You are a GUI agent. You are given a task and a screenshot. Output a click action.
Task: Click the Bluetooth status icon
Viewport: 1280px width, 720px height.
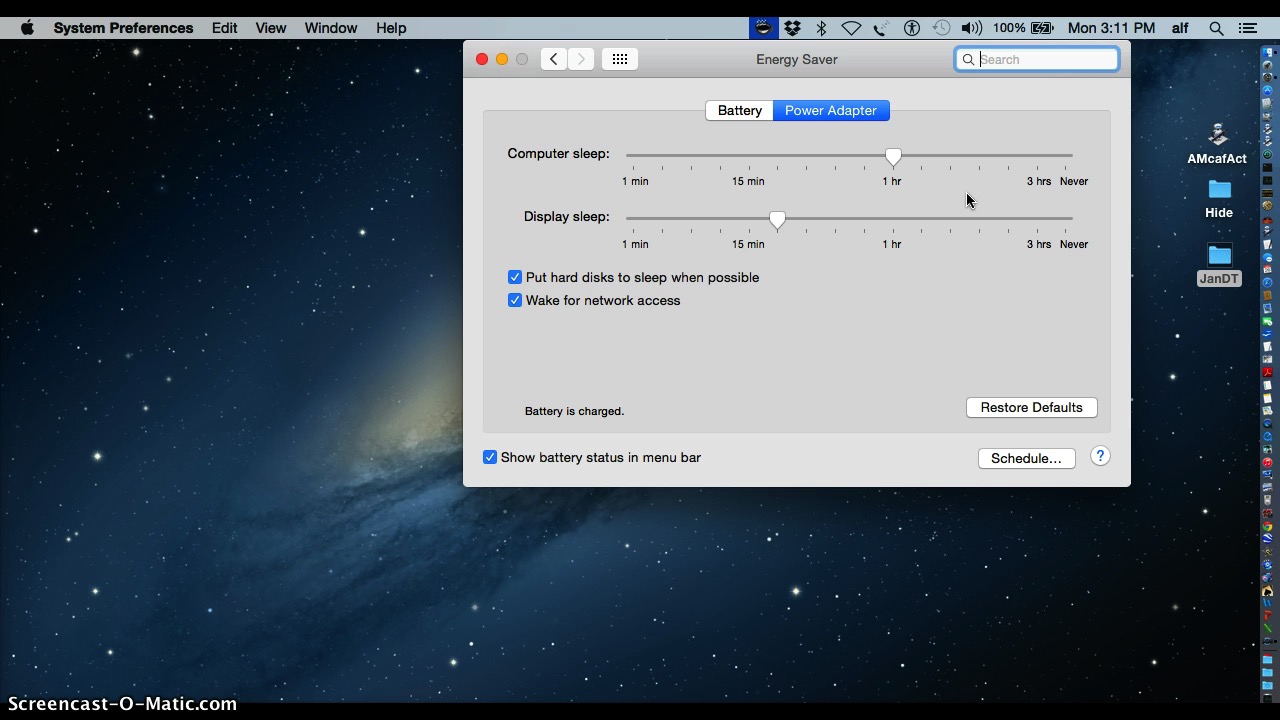coord(822,28)
